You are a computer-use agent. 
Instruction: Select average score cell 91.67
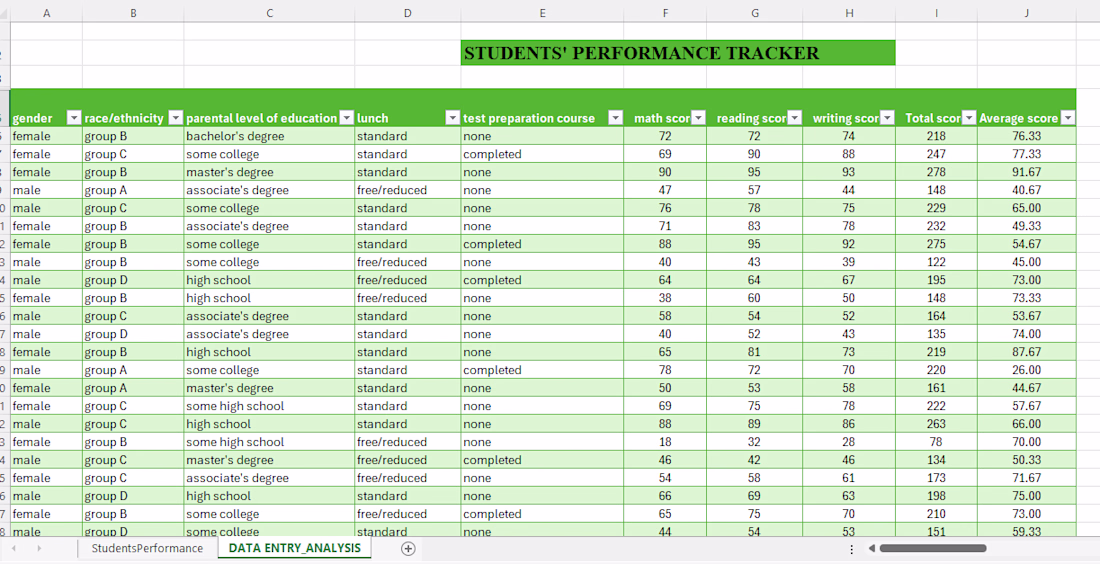click(x=1026, y=172)
